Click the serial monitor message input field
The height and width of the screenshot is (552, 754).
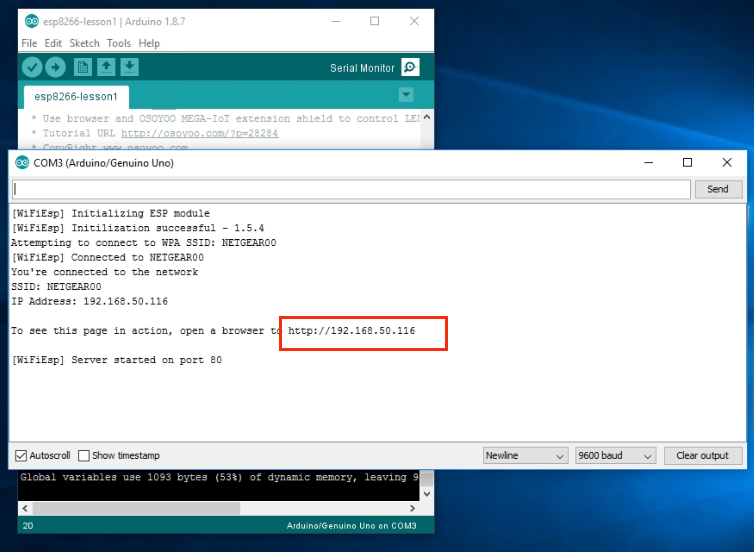(x=352, y=189)
